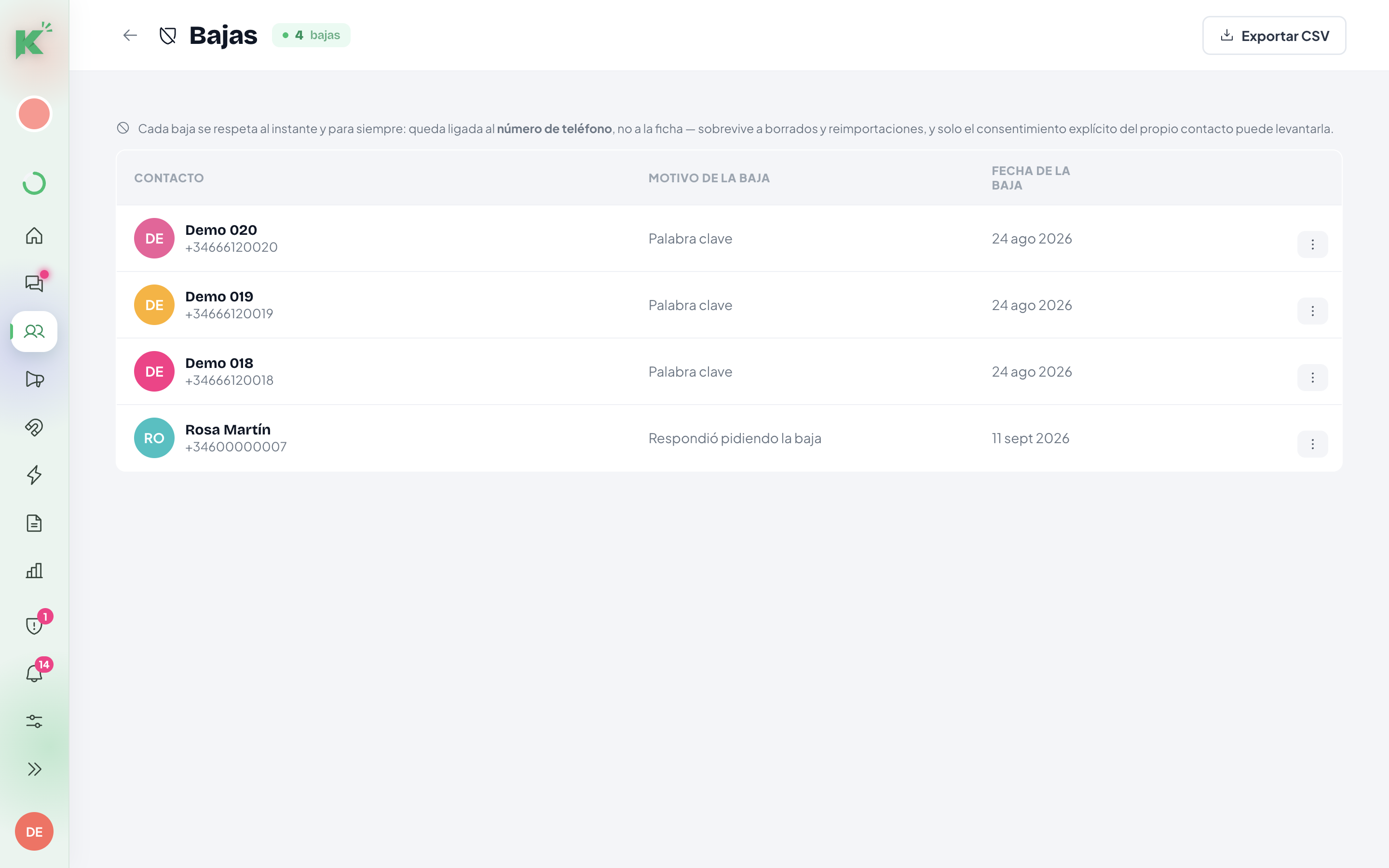Viewport: 1389px width, 868px height.
Task: Select contact name Demo 018
Action: pyautogui.click(x=219, y=363)
